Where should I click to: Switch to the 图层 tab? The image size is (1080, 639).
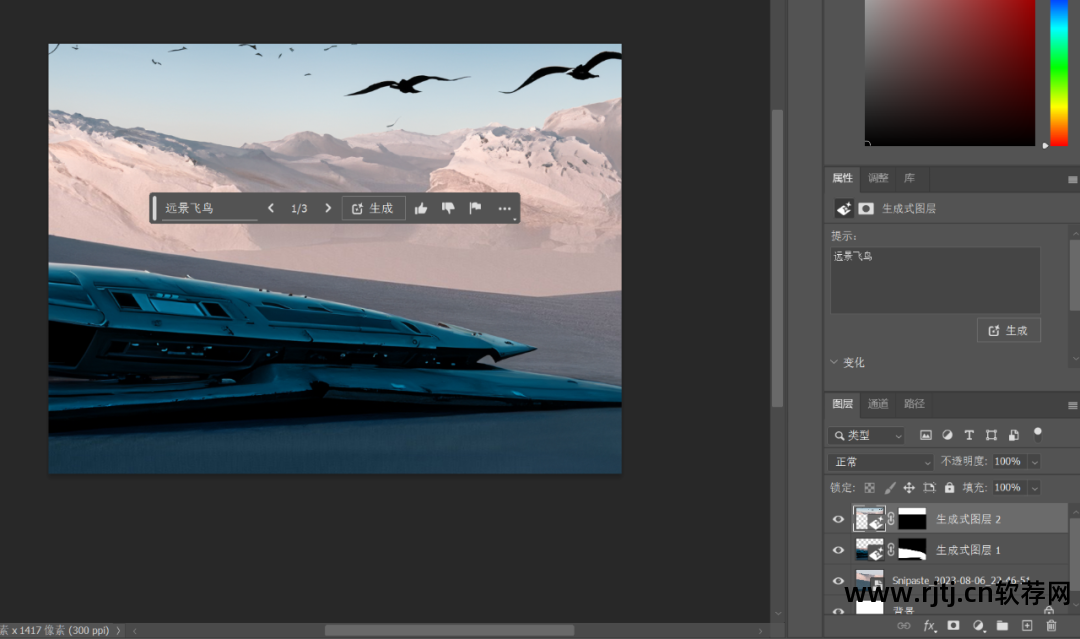click(x=842, y=404)
